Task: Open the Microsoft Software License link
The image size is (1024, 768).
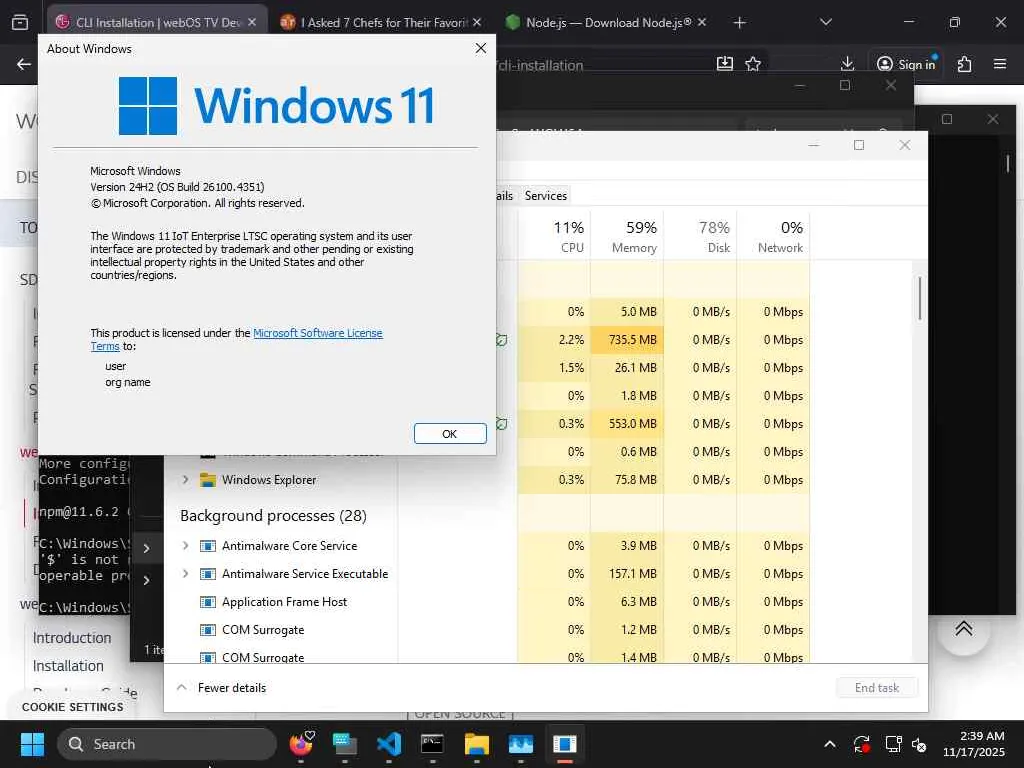Action: [x=317, y=333]
